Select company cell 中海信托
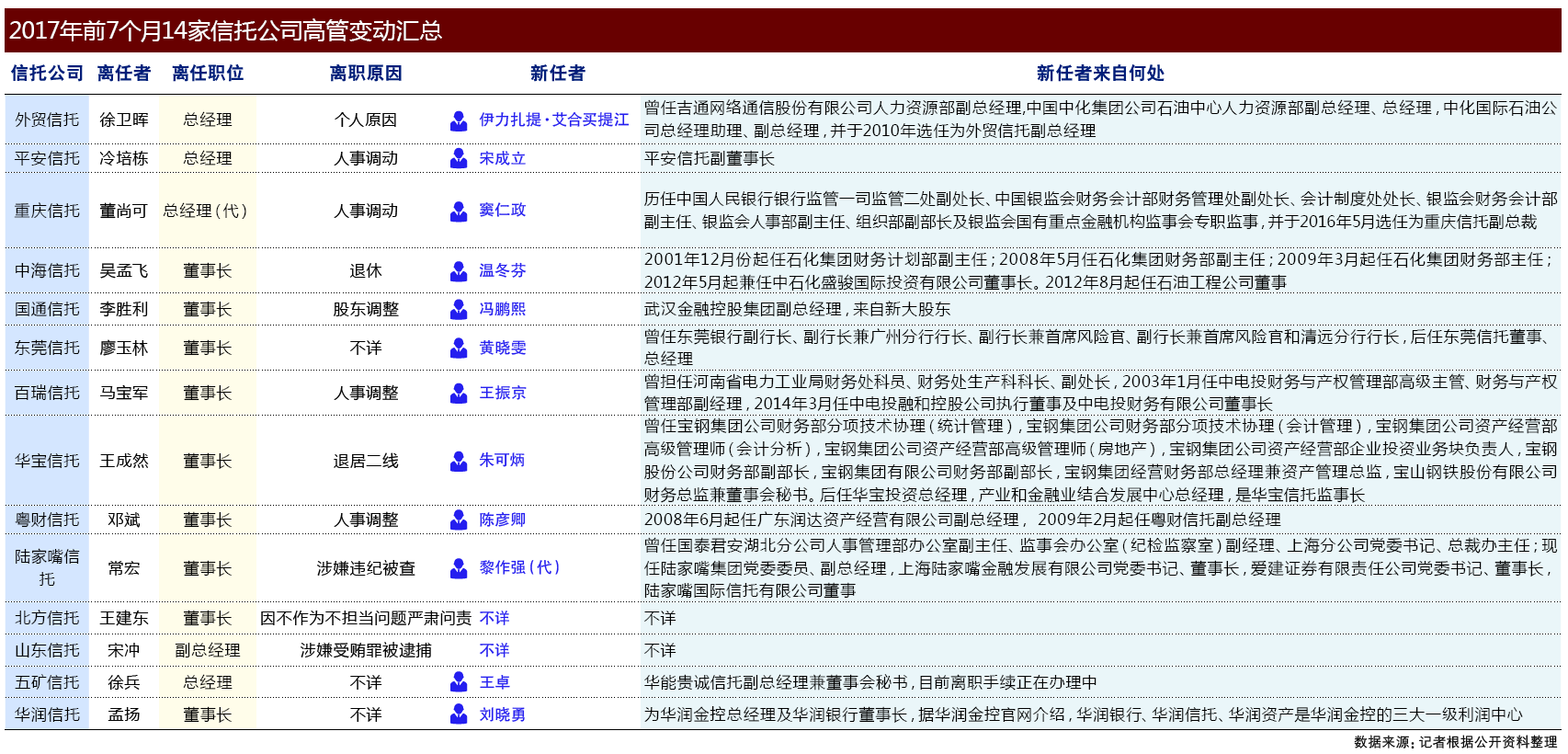Screen dimensions: 1568x754 (x=47, y=270)
